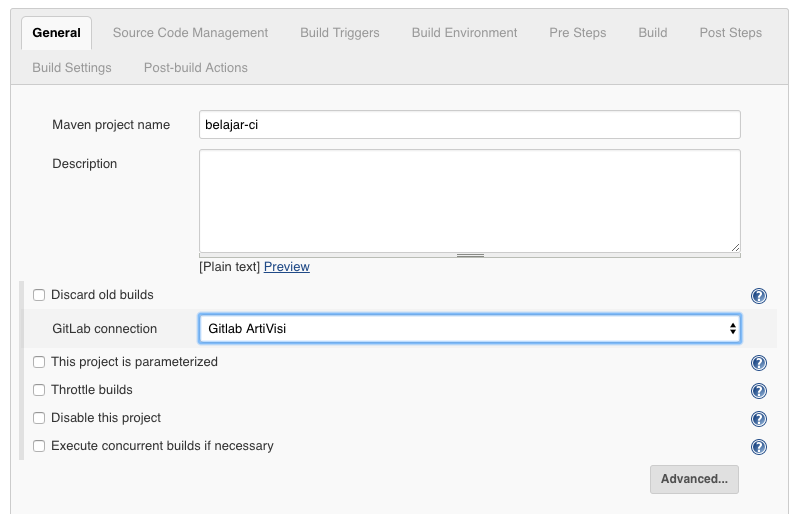Viewport: 796px width, 514px height.
Task: Open help for Disable this project
Action: click(x=758, y=419)
